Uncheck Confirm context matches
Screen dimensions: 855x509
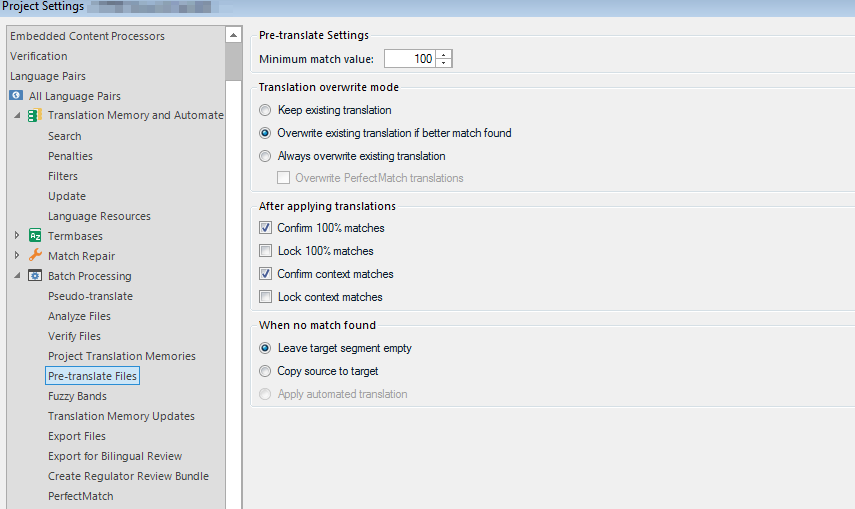(265, 274)
